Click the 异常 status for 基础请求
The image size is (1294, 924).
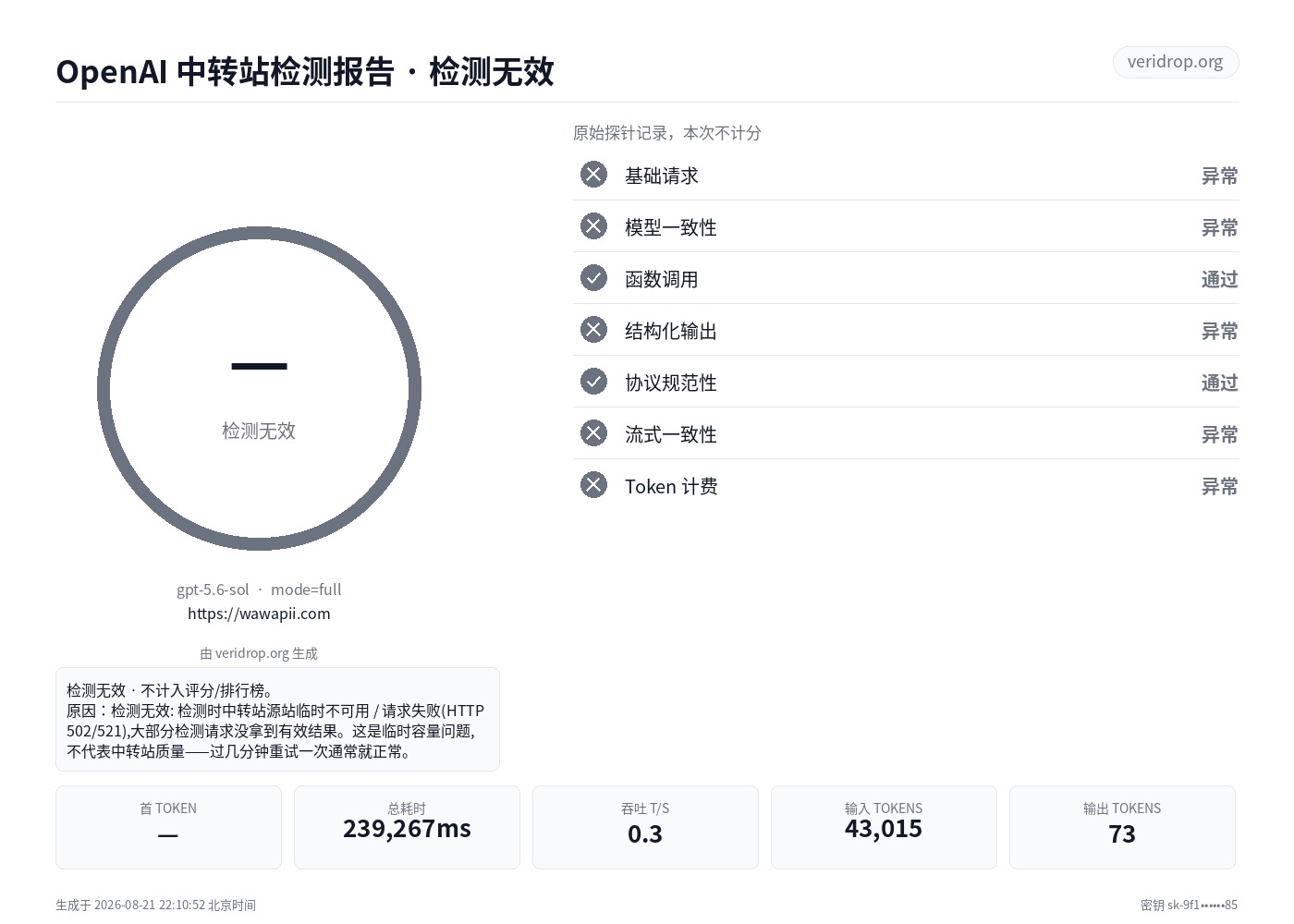point(1219,176)
